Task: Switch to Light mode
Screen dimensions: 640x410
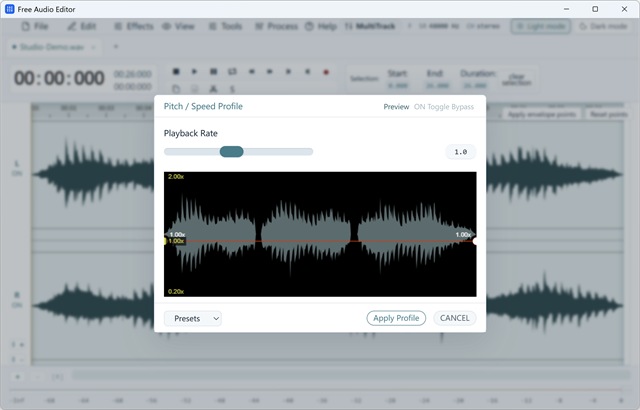Action: (541, 27)
